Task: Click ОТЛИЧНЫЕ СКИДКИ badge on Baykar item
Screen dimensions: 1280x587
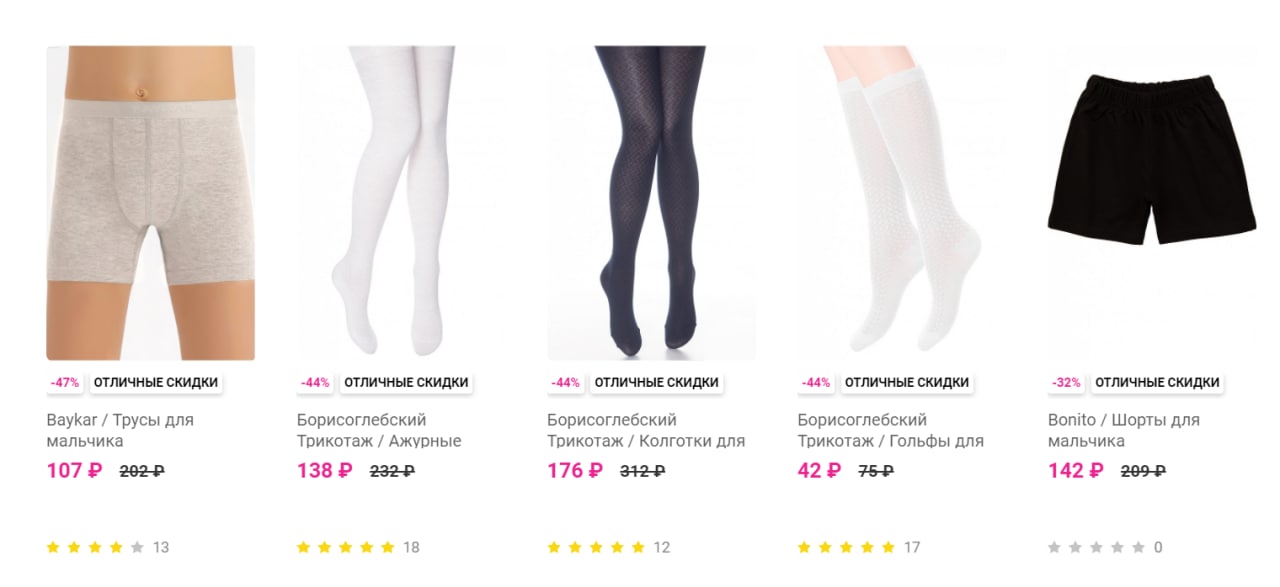Action: pos(156,382)
